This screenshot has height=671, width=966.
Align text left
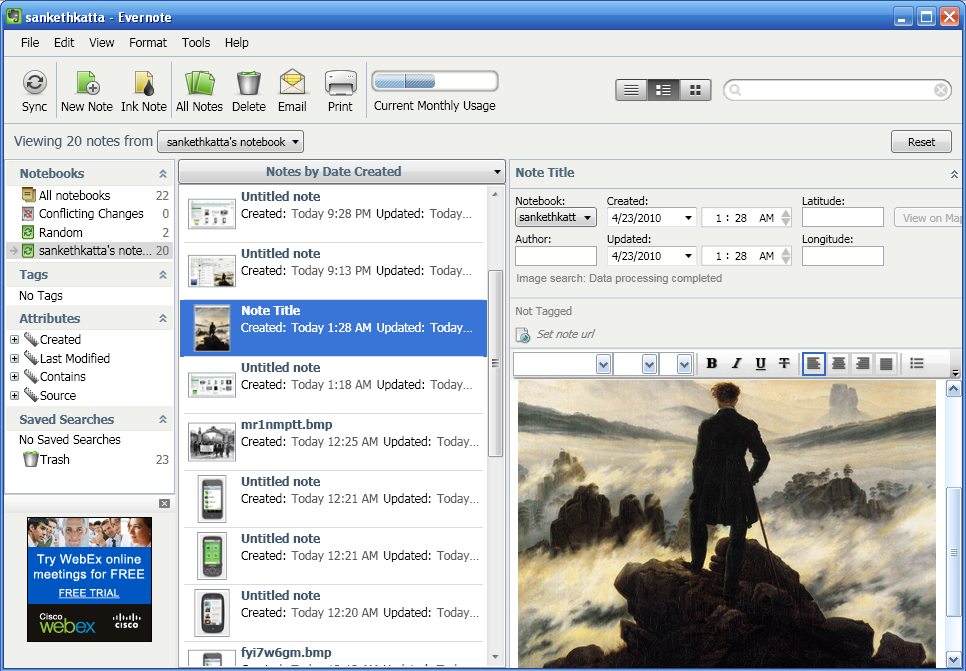[x=814, y=364]
